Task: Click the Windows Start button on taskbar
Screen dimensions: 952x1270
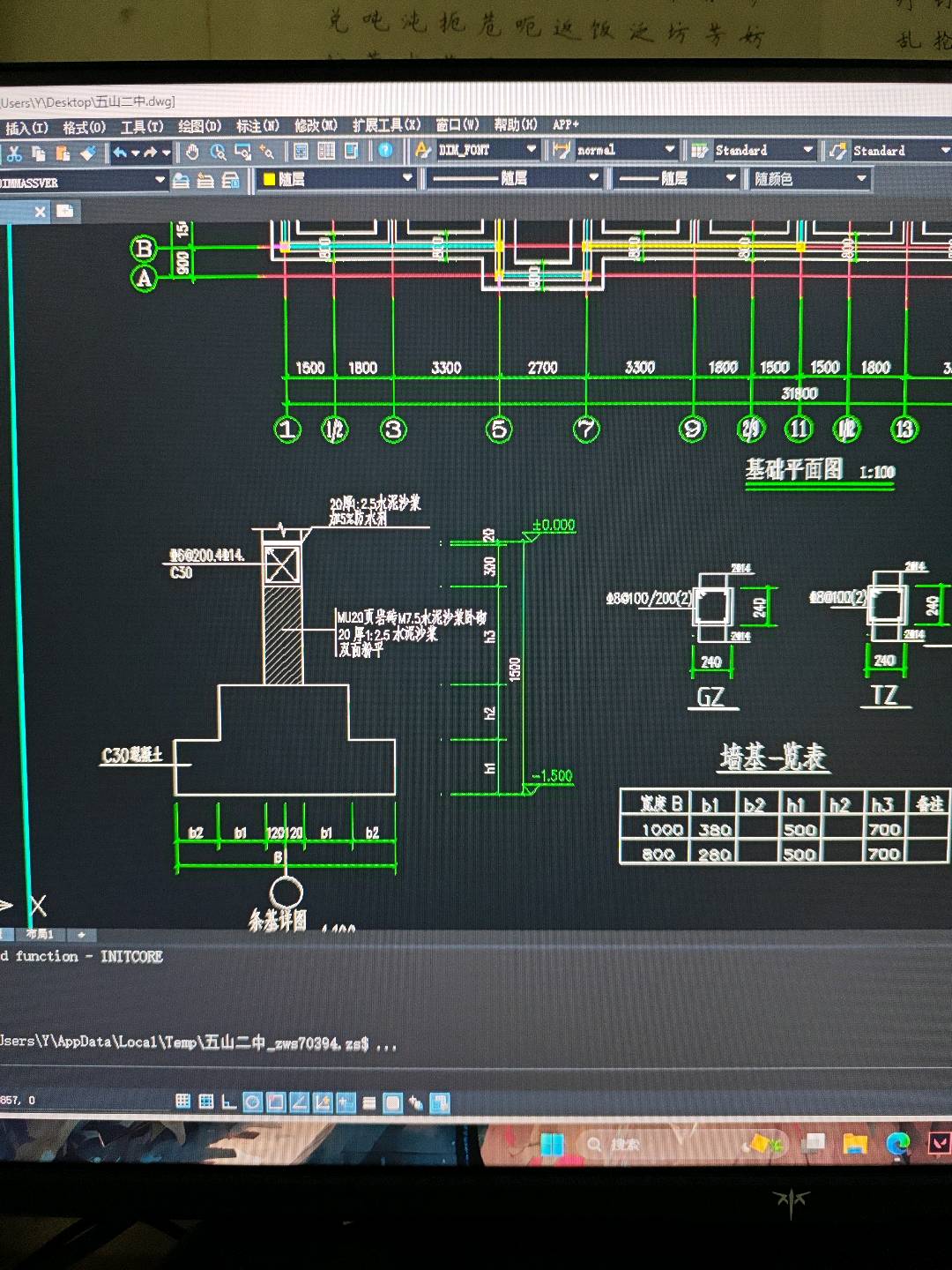Action: click(x=552, y=1144)
